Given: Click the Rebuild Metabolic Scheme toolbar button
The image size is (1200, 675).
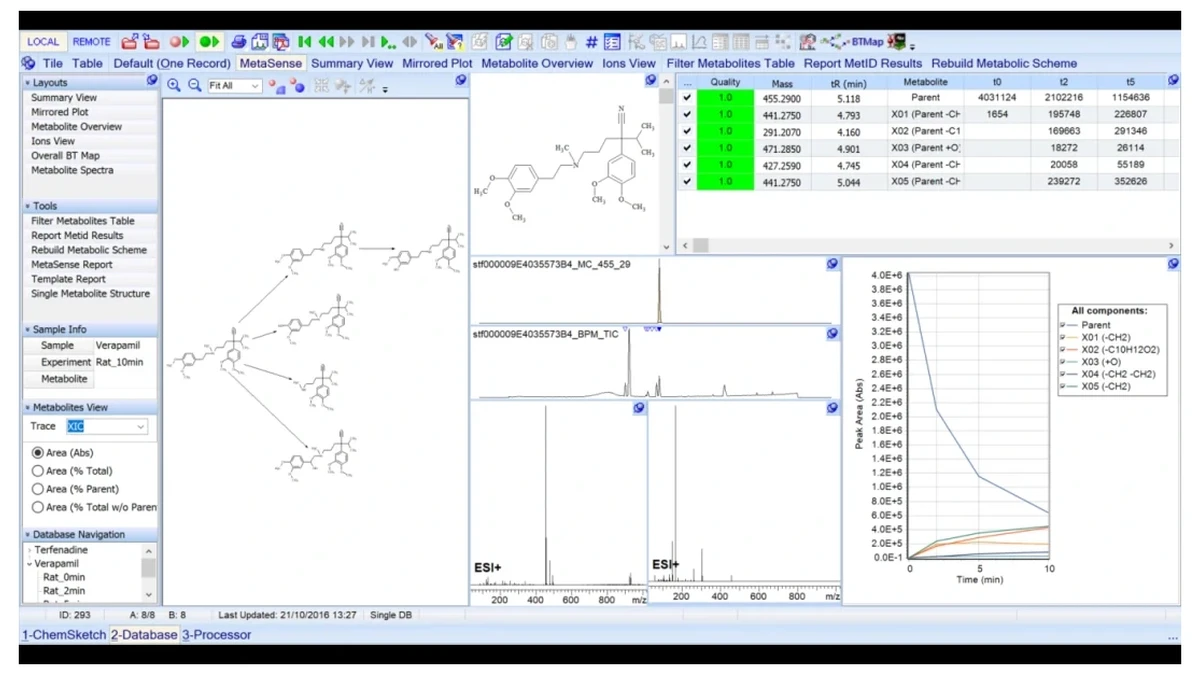Looking at the screenshot, I should click(1004, 63).
